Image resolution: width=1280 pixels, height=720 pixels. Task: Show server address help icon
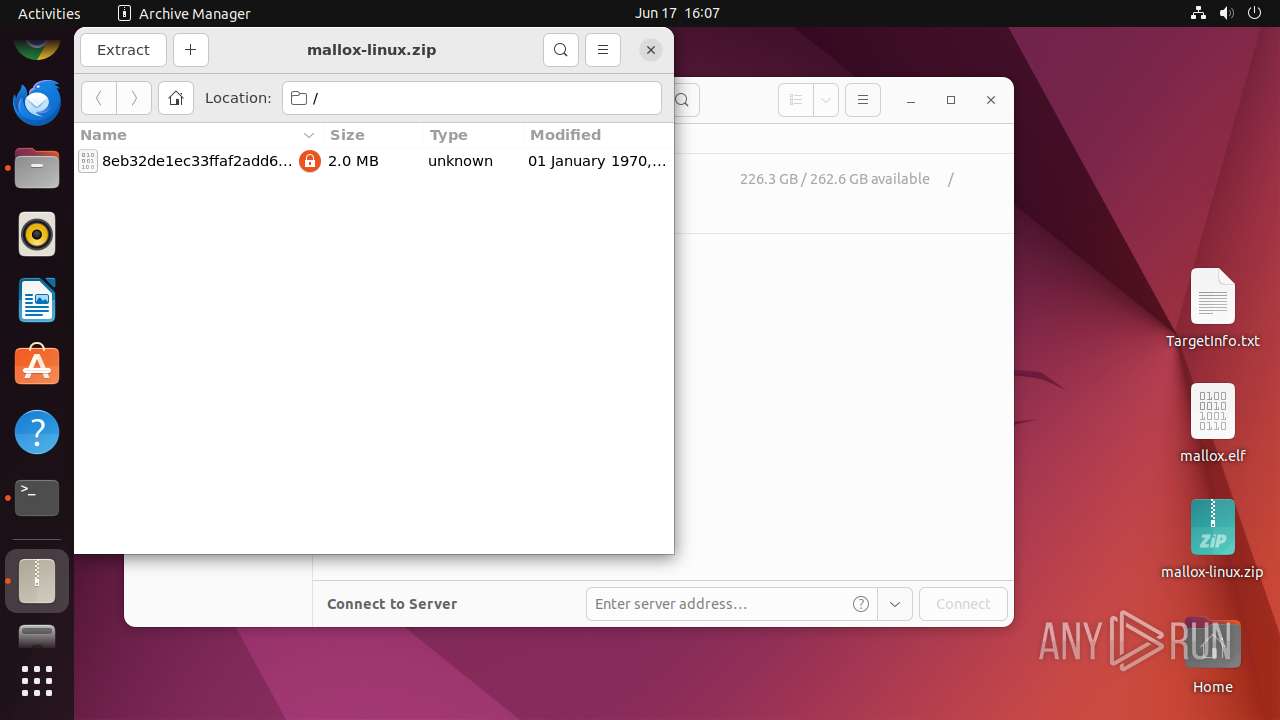click(860, 604)
